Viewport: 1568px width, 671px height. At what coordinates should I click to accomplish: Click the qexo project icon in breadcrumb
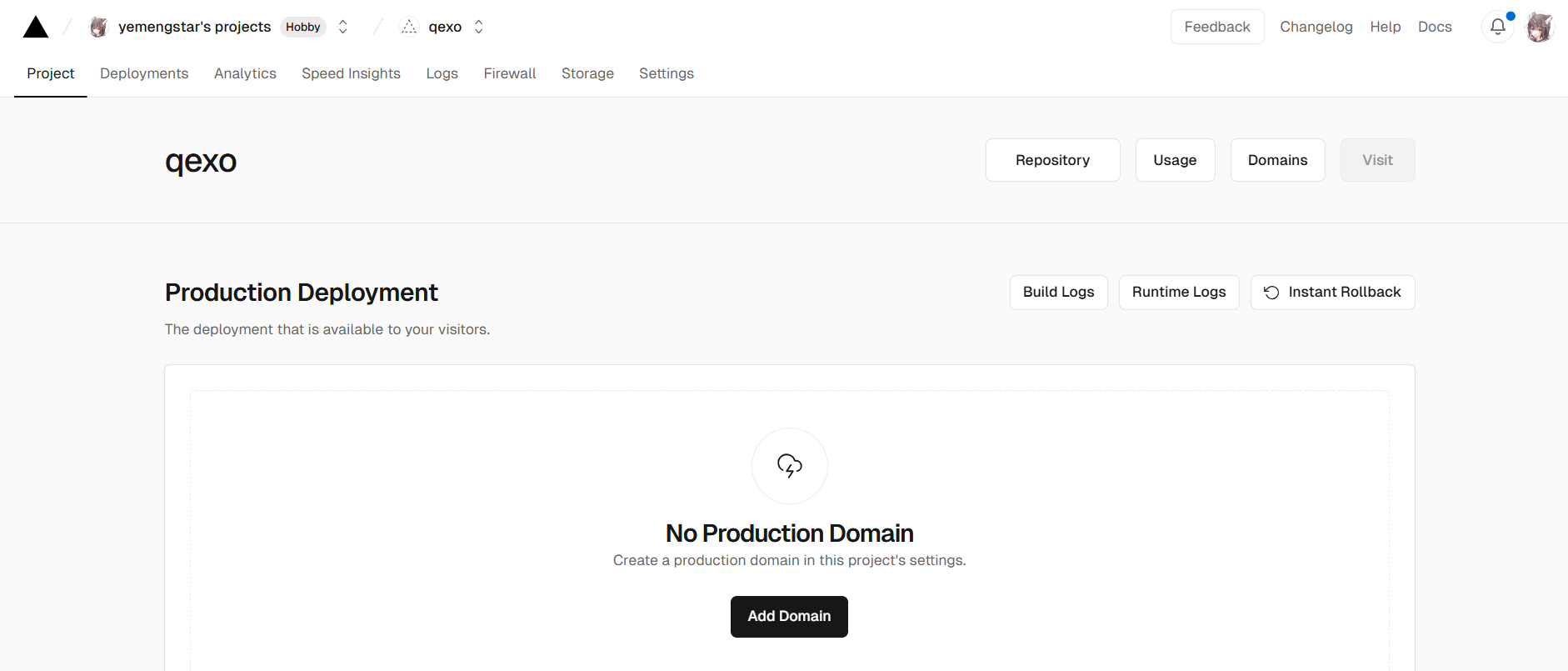pyautogui.click(x=408, y=27)
